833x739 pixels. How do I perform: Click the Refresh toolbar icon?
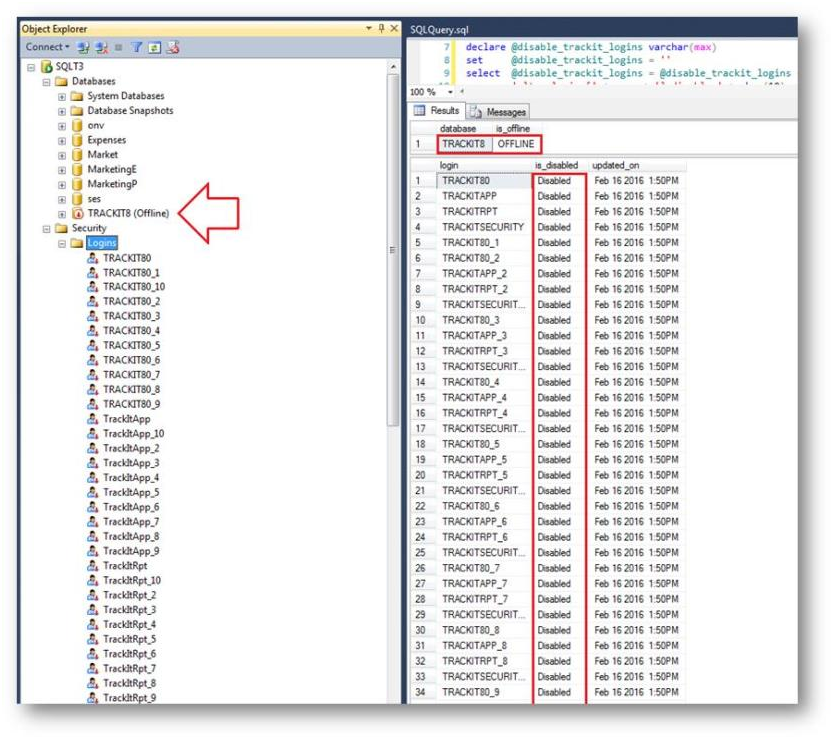click(154, 47)
